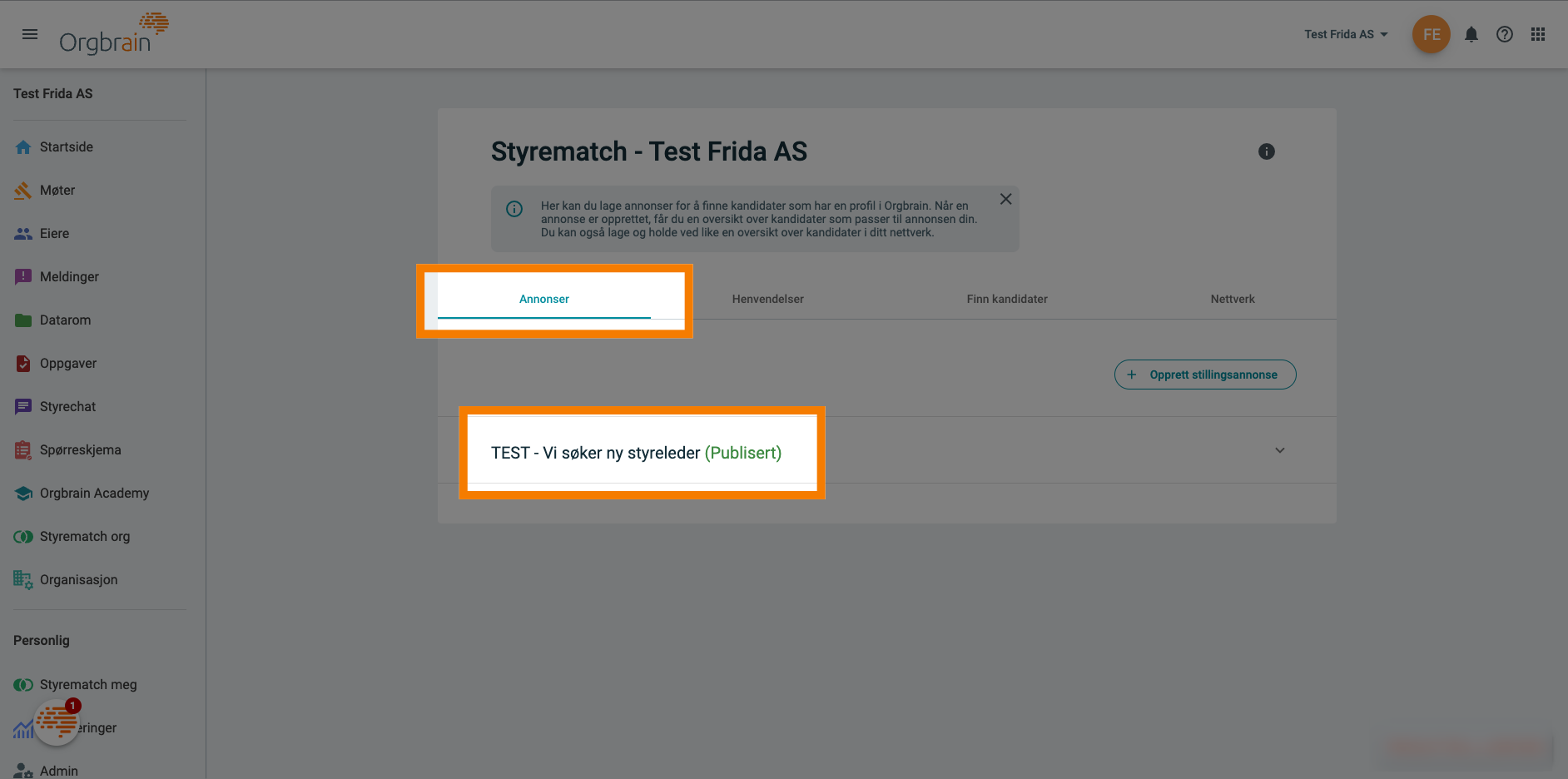View notifications via the bell icon
This screenshot has width=1568, height=779.
pos(1471,34)
